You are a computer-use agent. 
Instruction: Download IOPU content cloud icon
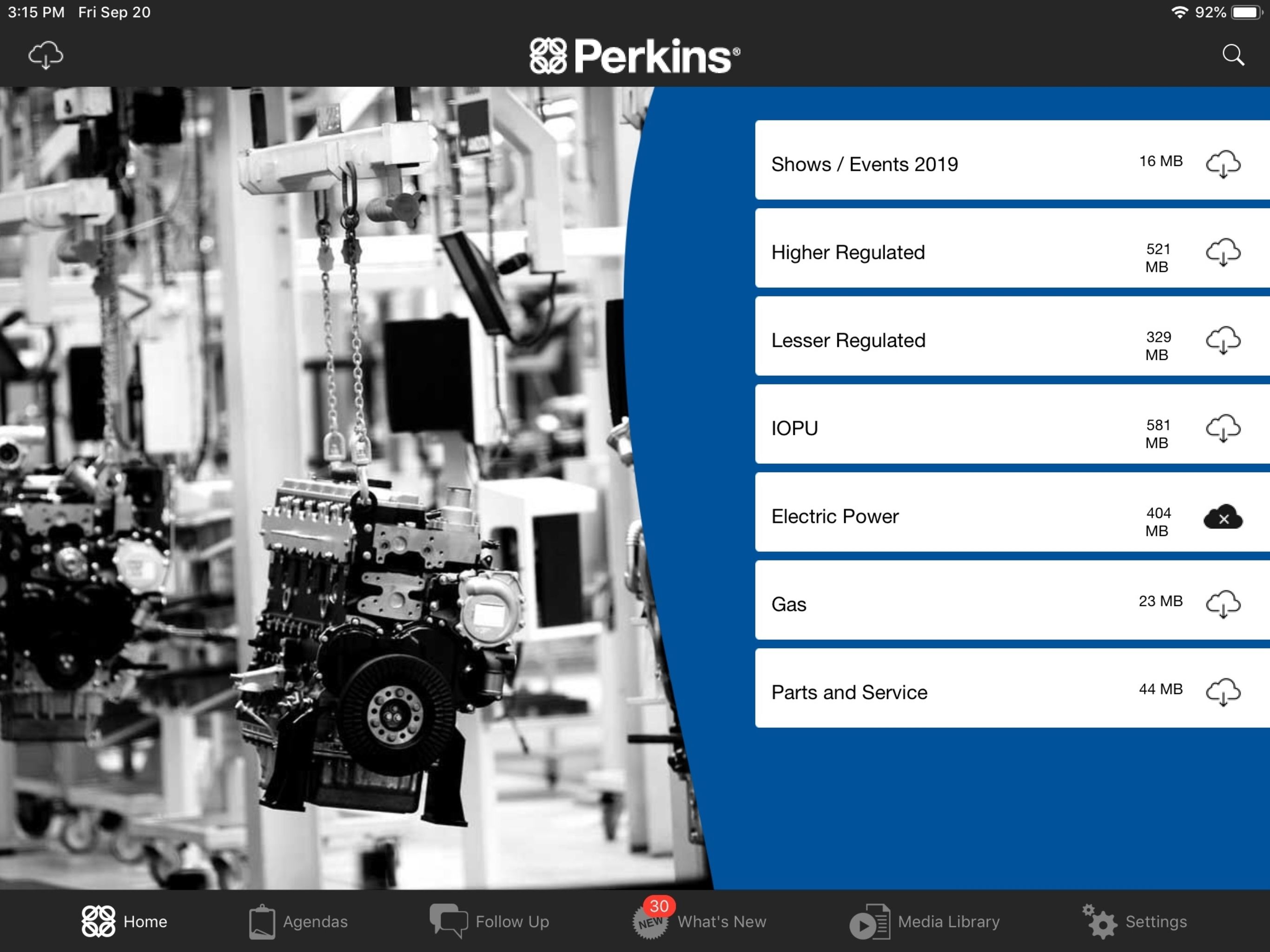pyautogui.click(x=1223, y=428)
